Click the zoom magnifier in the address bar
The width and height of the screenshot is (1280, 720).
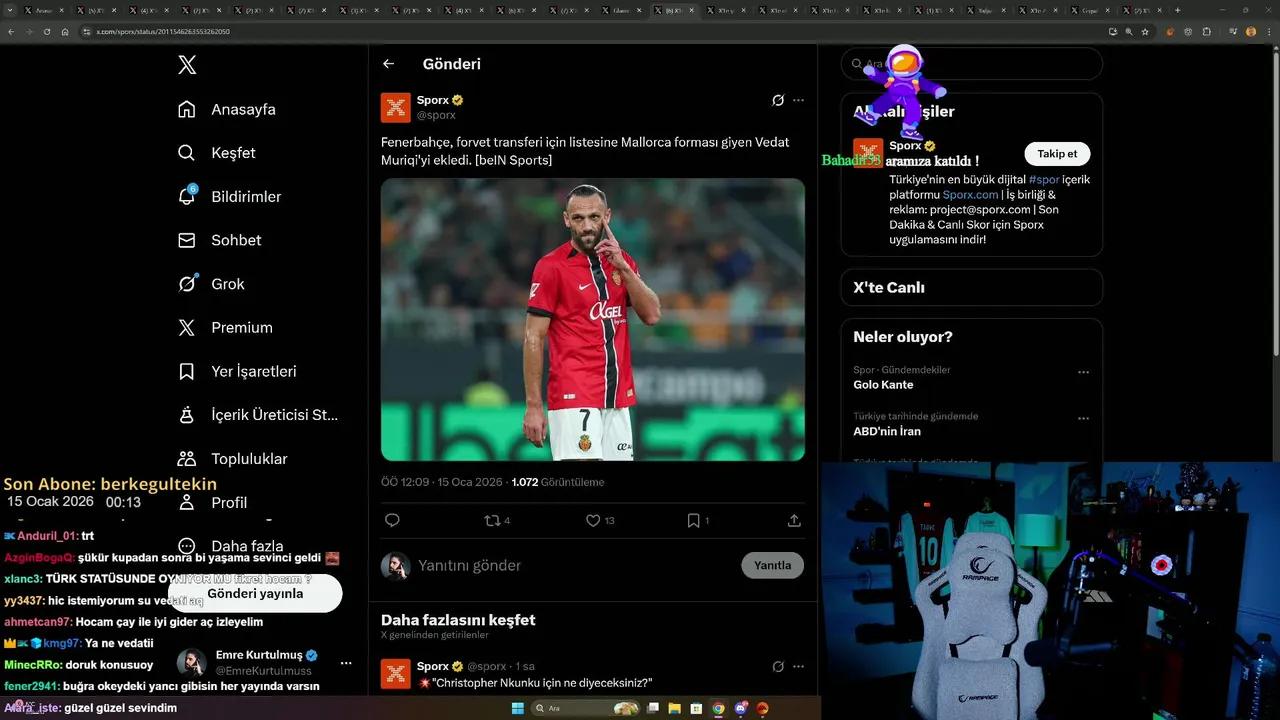click(x=1129, y=32)
